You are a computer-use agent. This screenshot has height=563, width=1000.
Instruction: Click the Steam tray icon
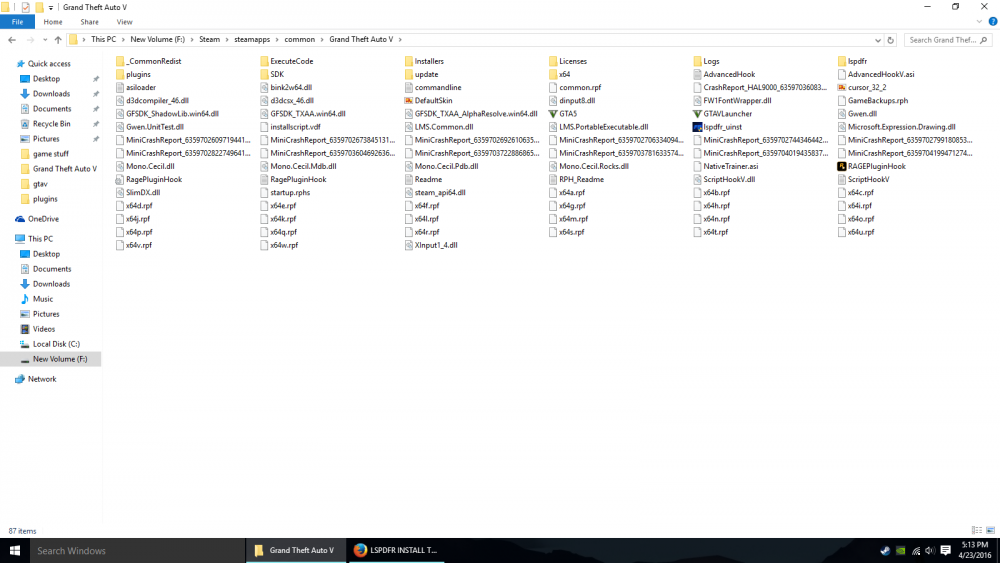coord(885,551)
